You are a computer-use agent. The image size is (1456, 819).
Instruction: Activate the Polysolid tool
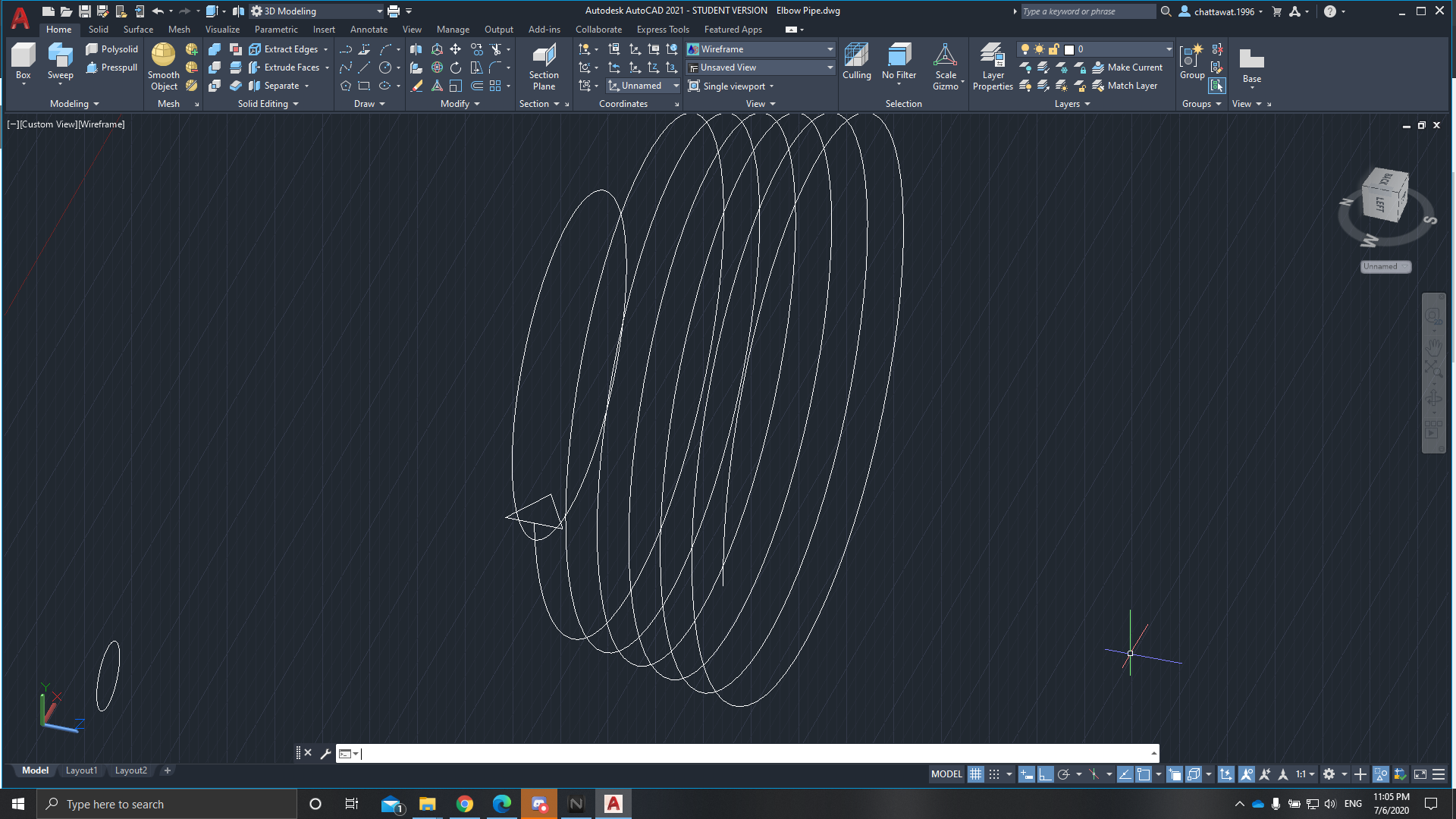point(111,49)
